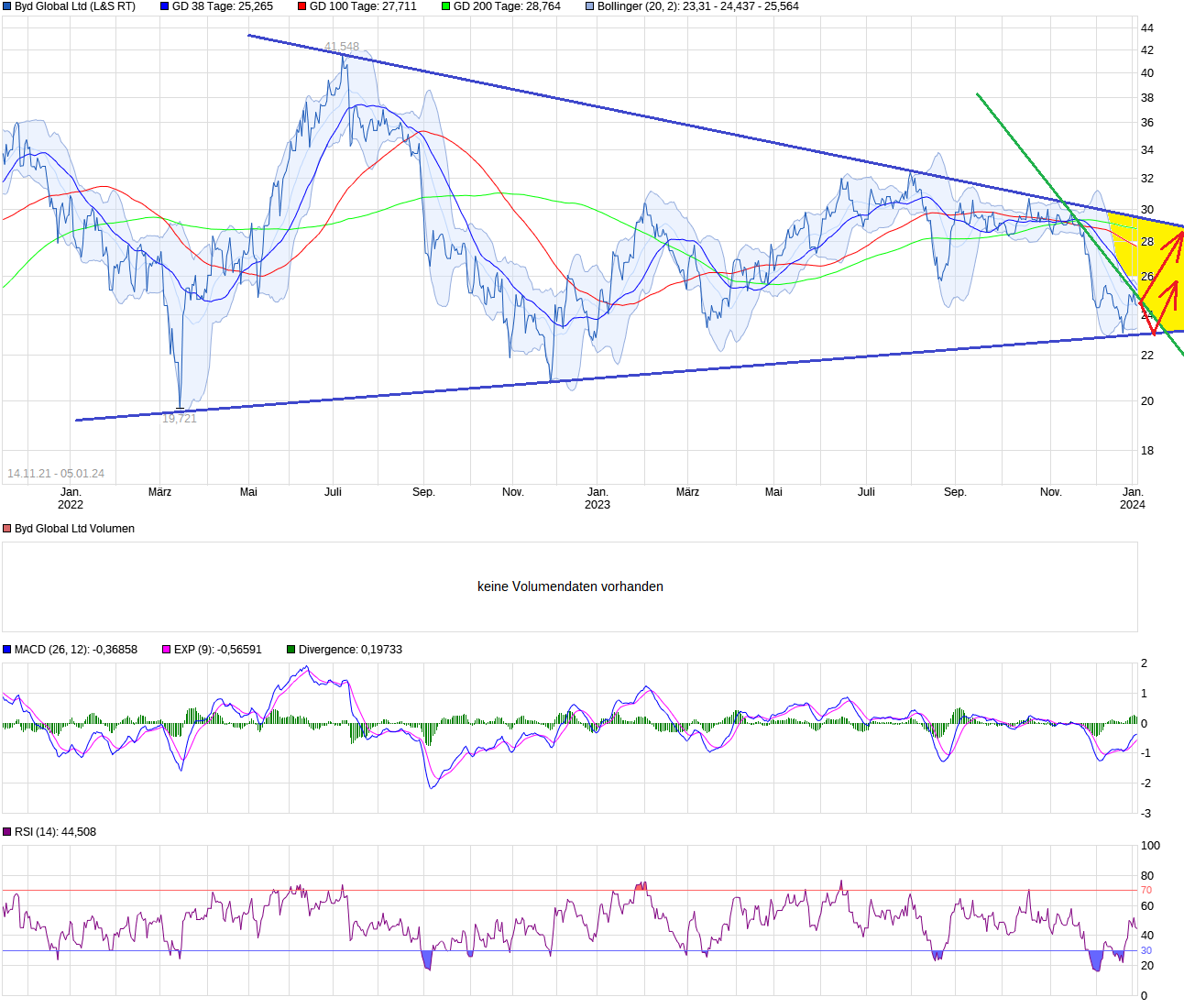Click the 36 label on the price axis
Viewport: 1184px width, 1008px height.
1147,123
